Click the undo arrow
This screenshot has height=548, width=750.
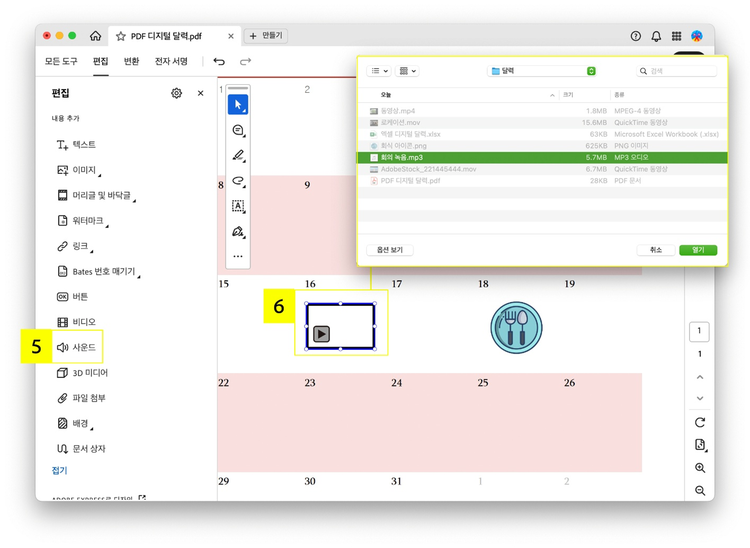(x=219, y=61)
